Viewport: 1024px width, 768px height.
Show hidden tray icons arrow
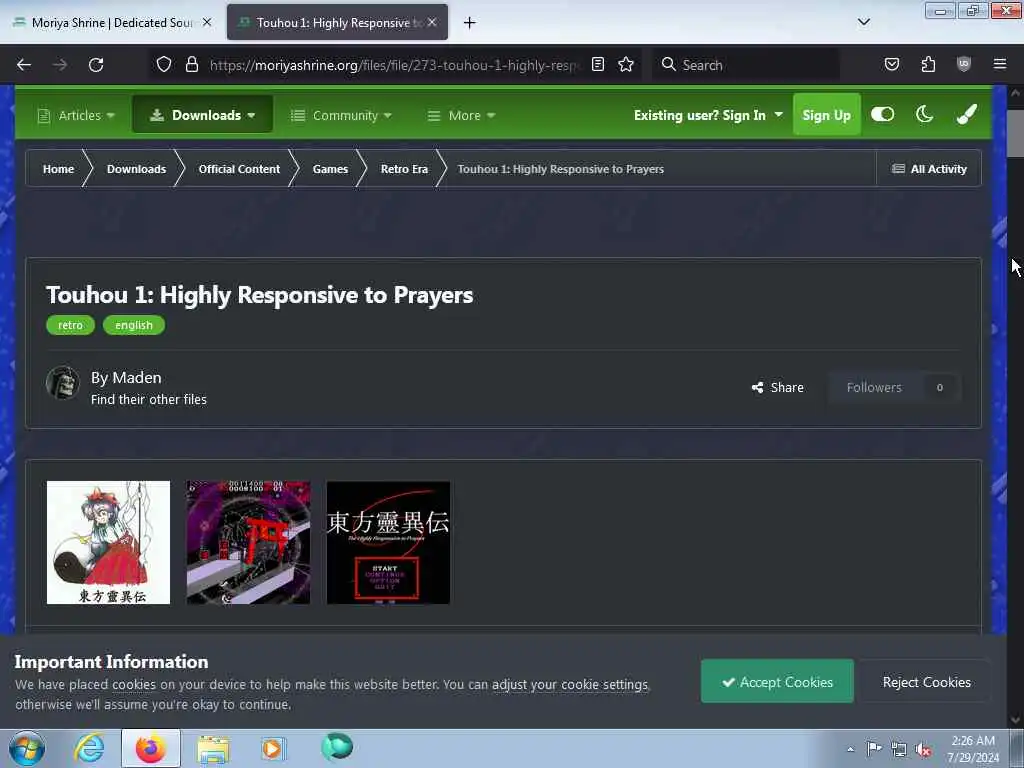pyautogui.click(x=850, y=749)
